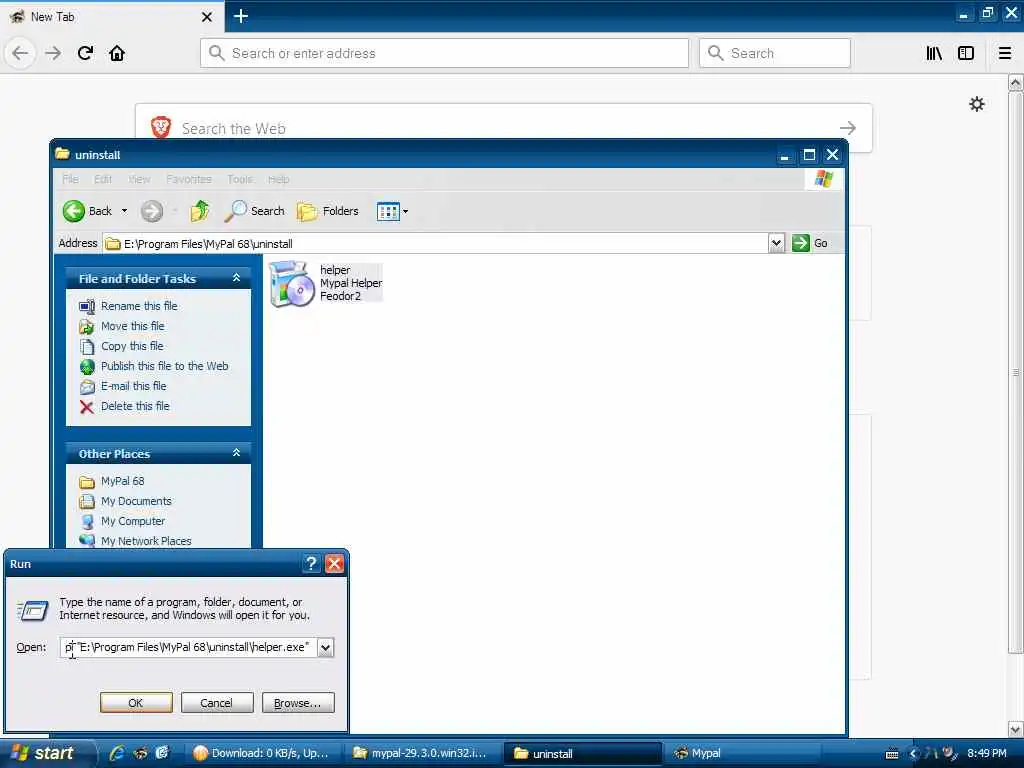Click the Explorer address path field

(x=436, y=244)
